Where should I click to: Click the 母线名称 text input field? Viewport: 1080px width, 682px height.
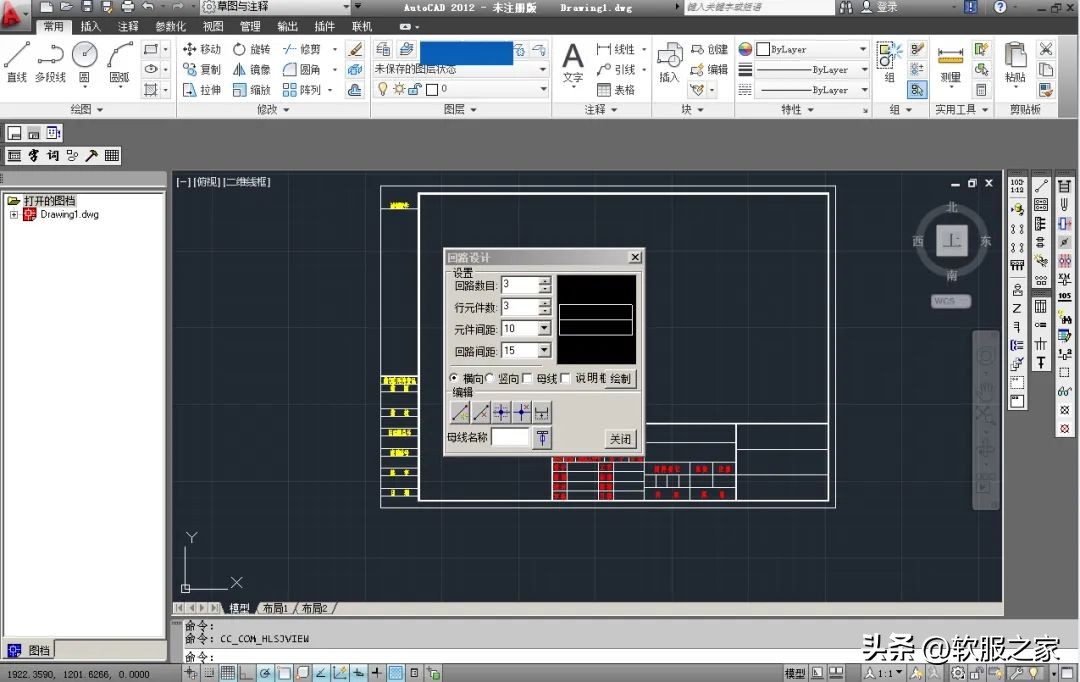click(x=509, y=438)
